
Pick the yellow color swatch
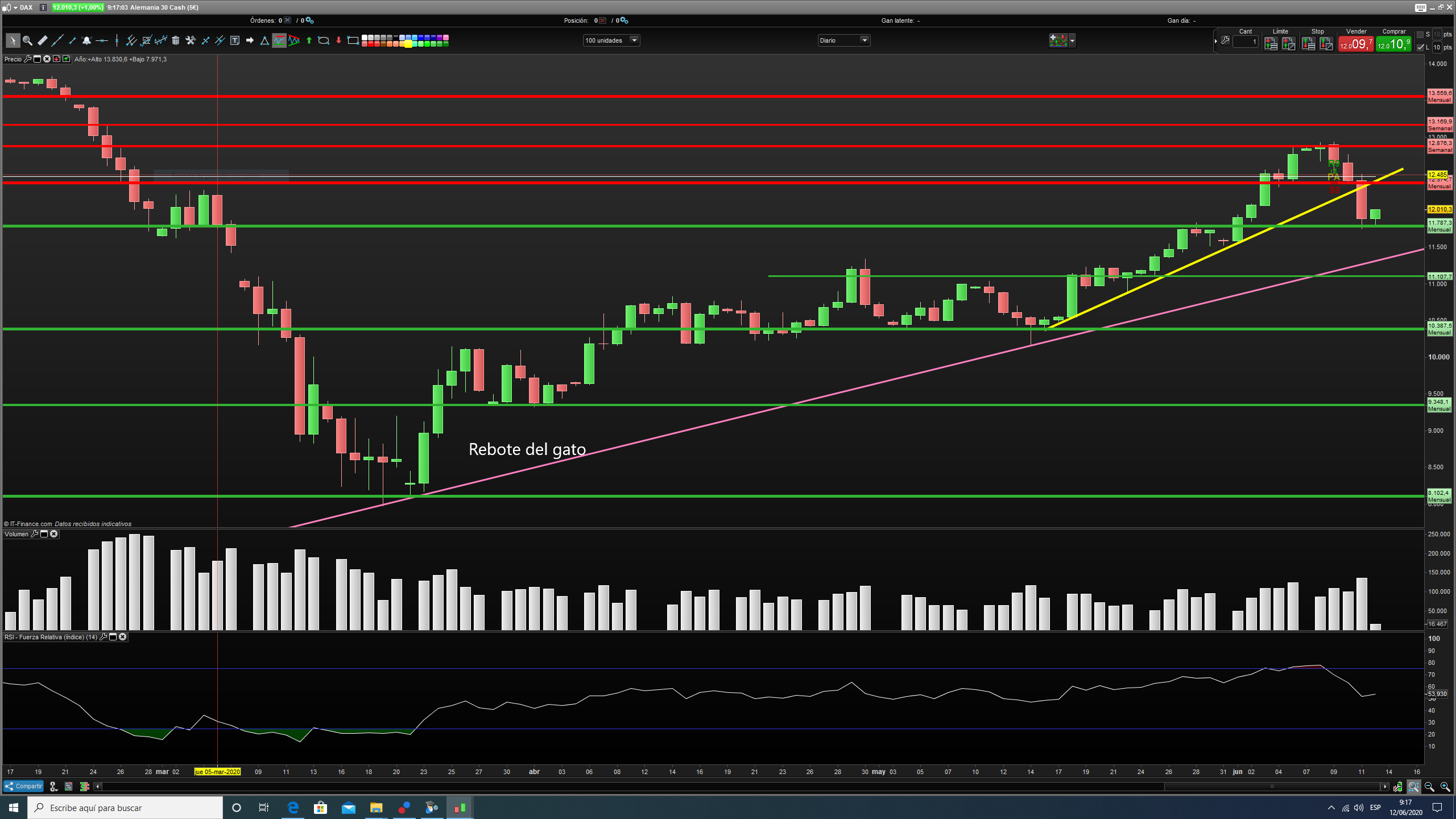pos(408,44)
